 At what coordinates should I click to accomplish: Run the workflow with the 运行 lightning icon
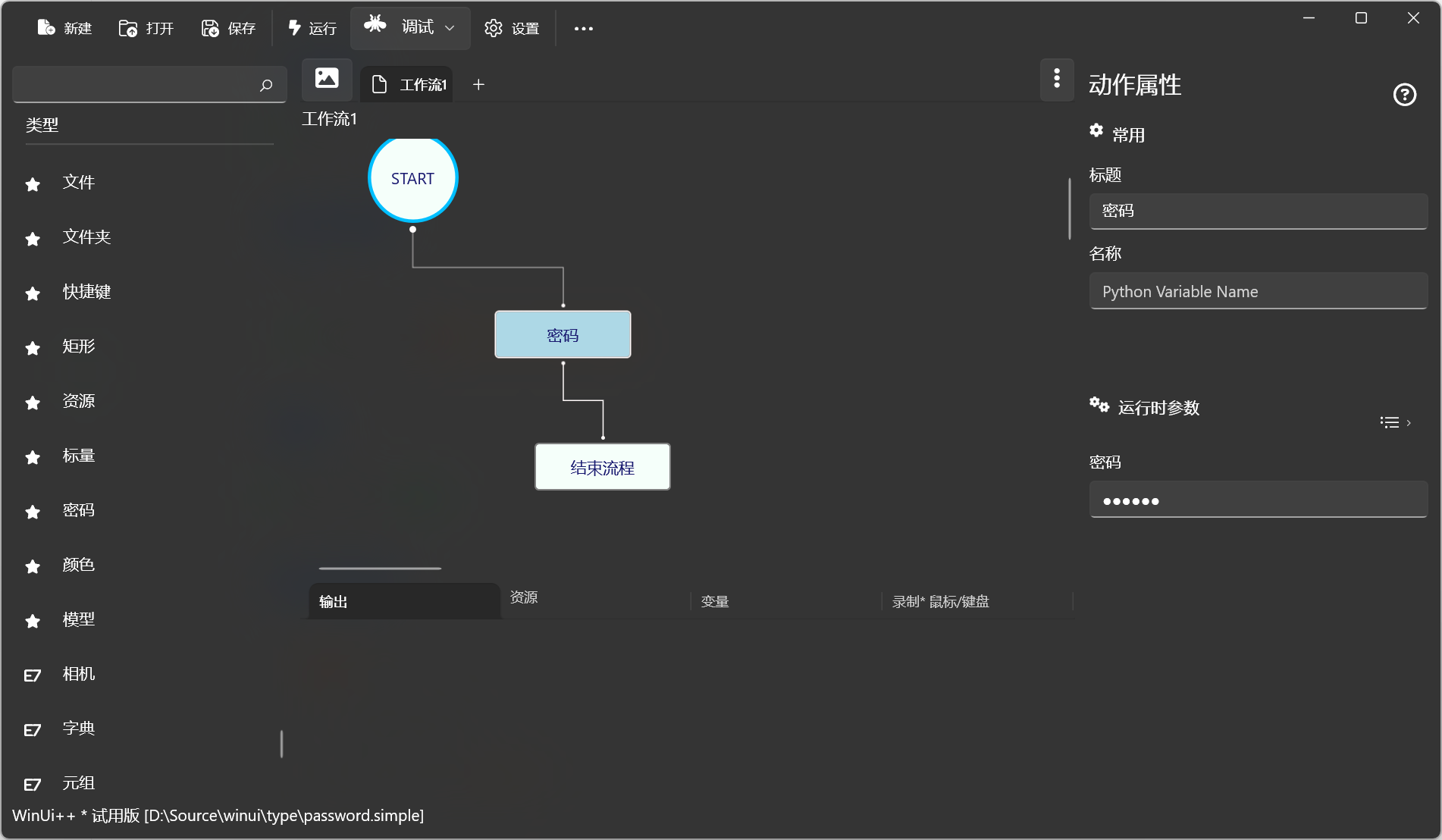pyautogui.click(x=295, y=28)
